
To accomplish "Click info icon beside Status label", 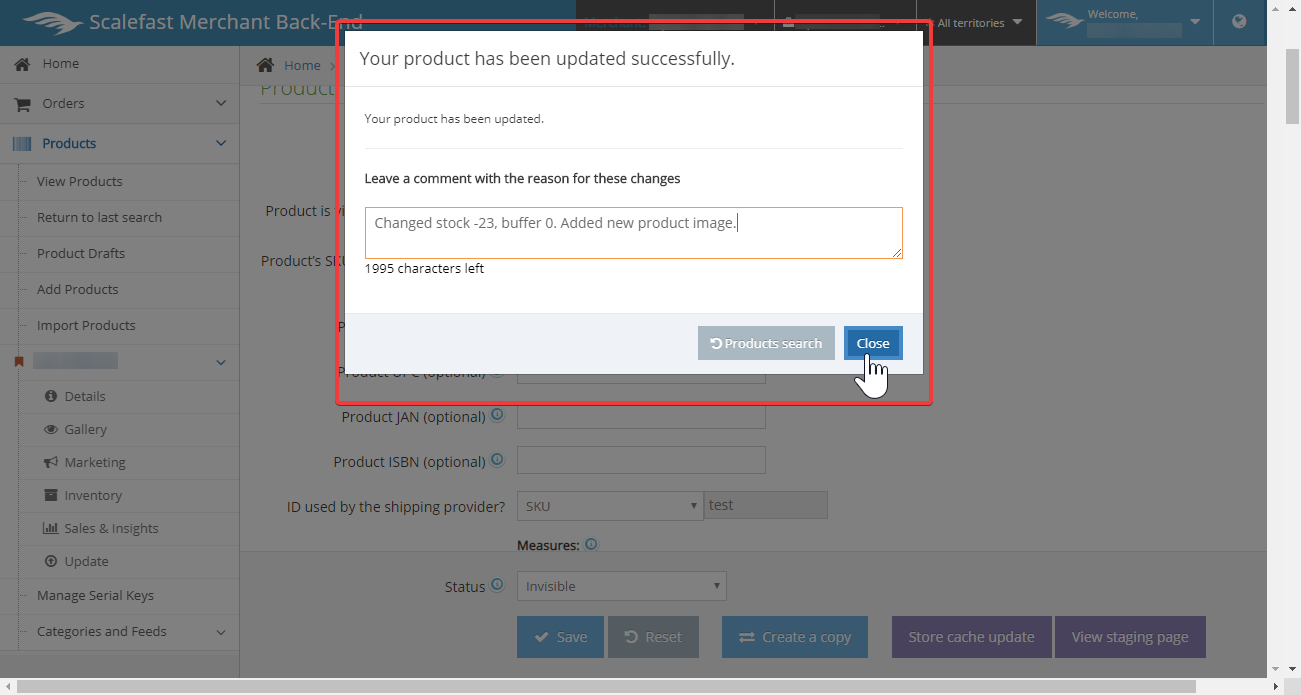I will [497, 586].
